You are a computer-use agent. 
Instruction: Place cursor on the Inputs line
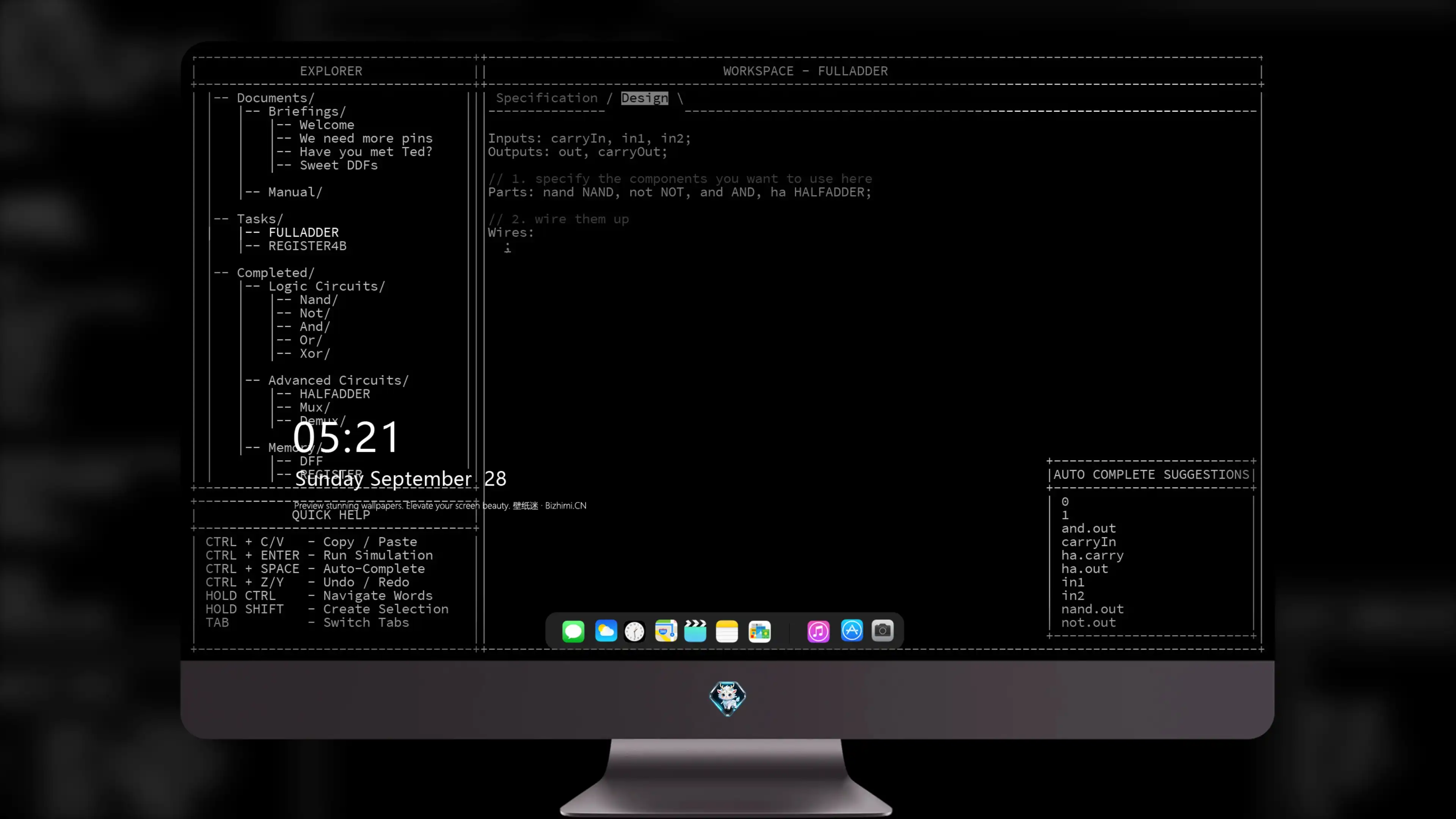click(589, 138)
